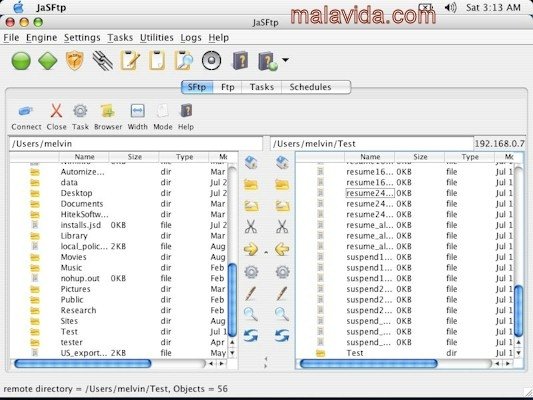
Task: Open the SFtp panel Help button
Action: (186, 118)
